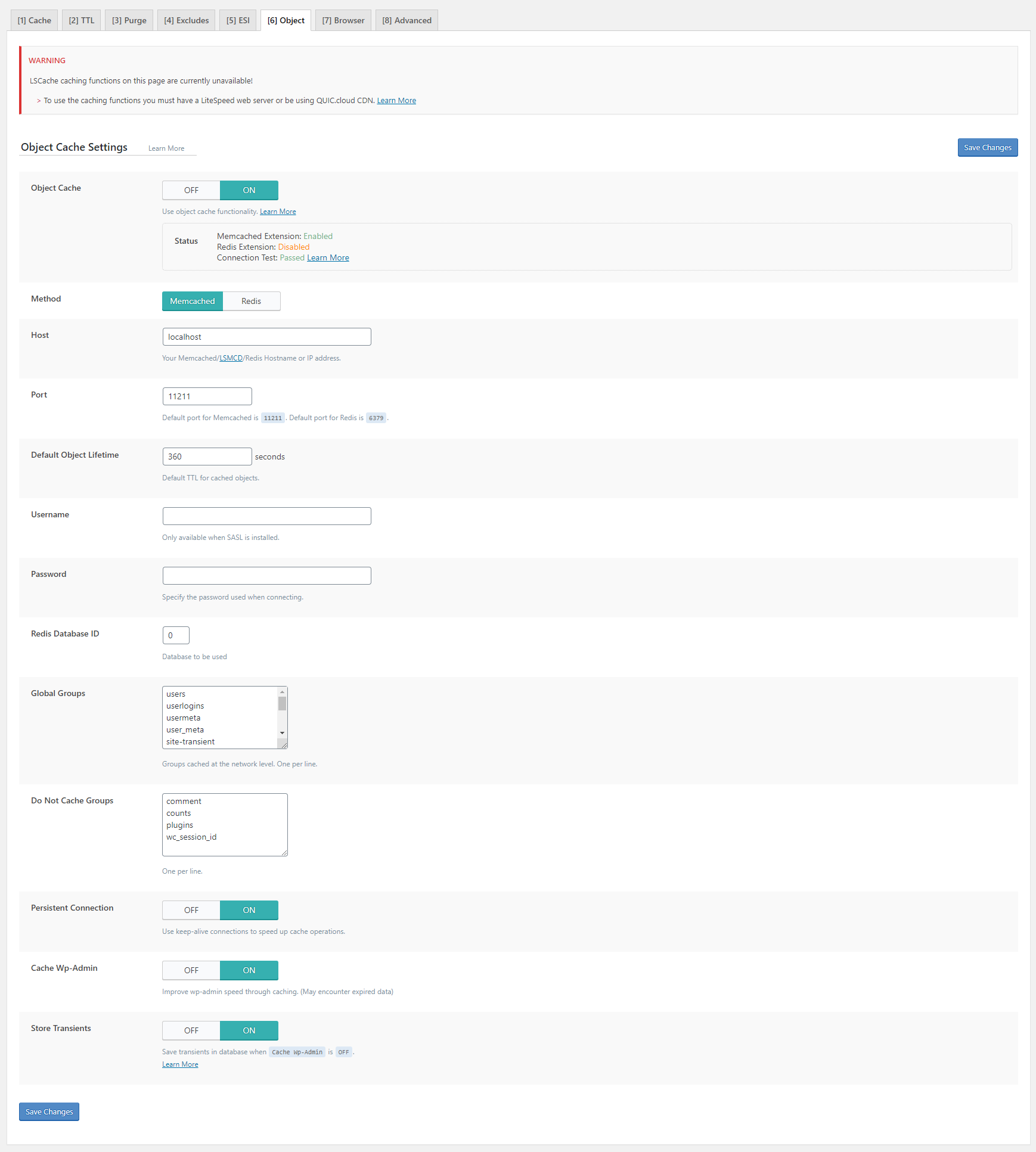This screenshot has width=1036, height=1152.
Task: Switch to the [7] Browser tab
Action: [x=343, y=20]
